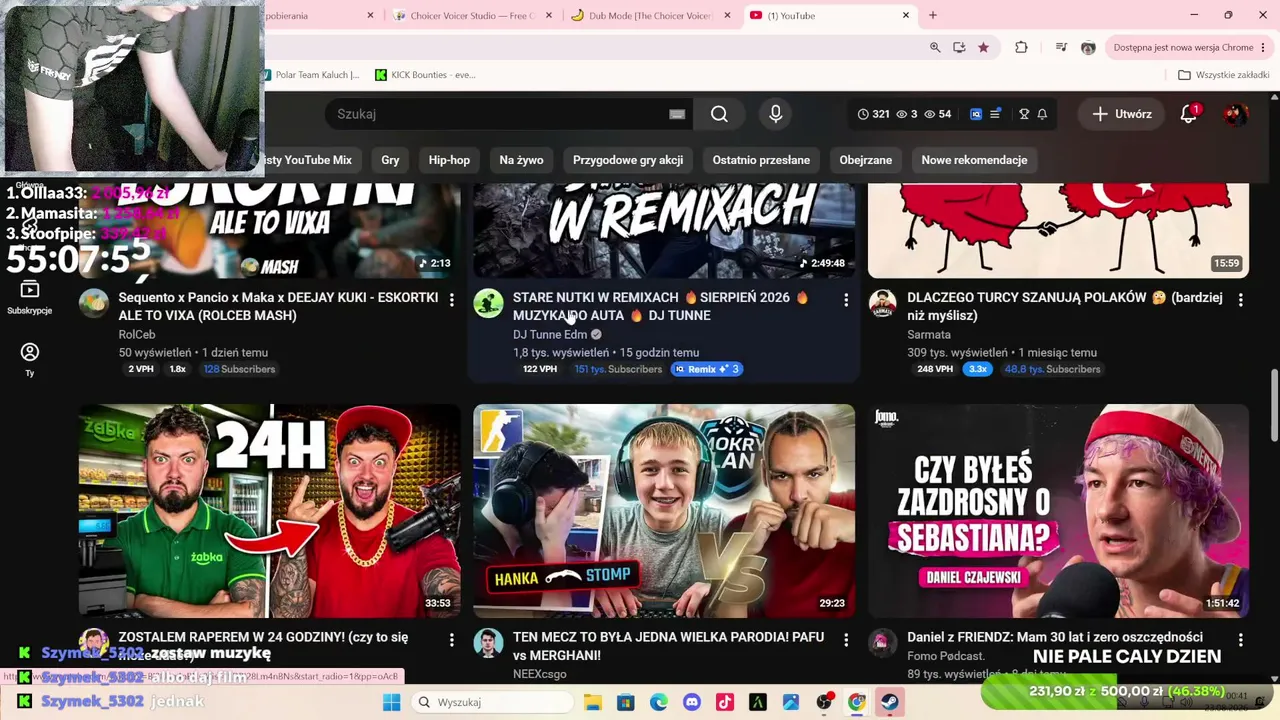Viewport: 1280px width, 720px height.
Task: Click the Windows Wyszukaj taskbar search box
Action: tap(492, 702)
